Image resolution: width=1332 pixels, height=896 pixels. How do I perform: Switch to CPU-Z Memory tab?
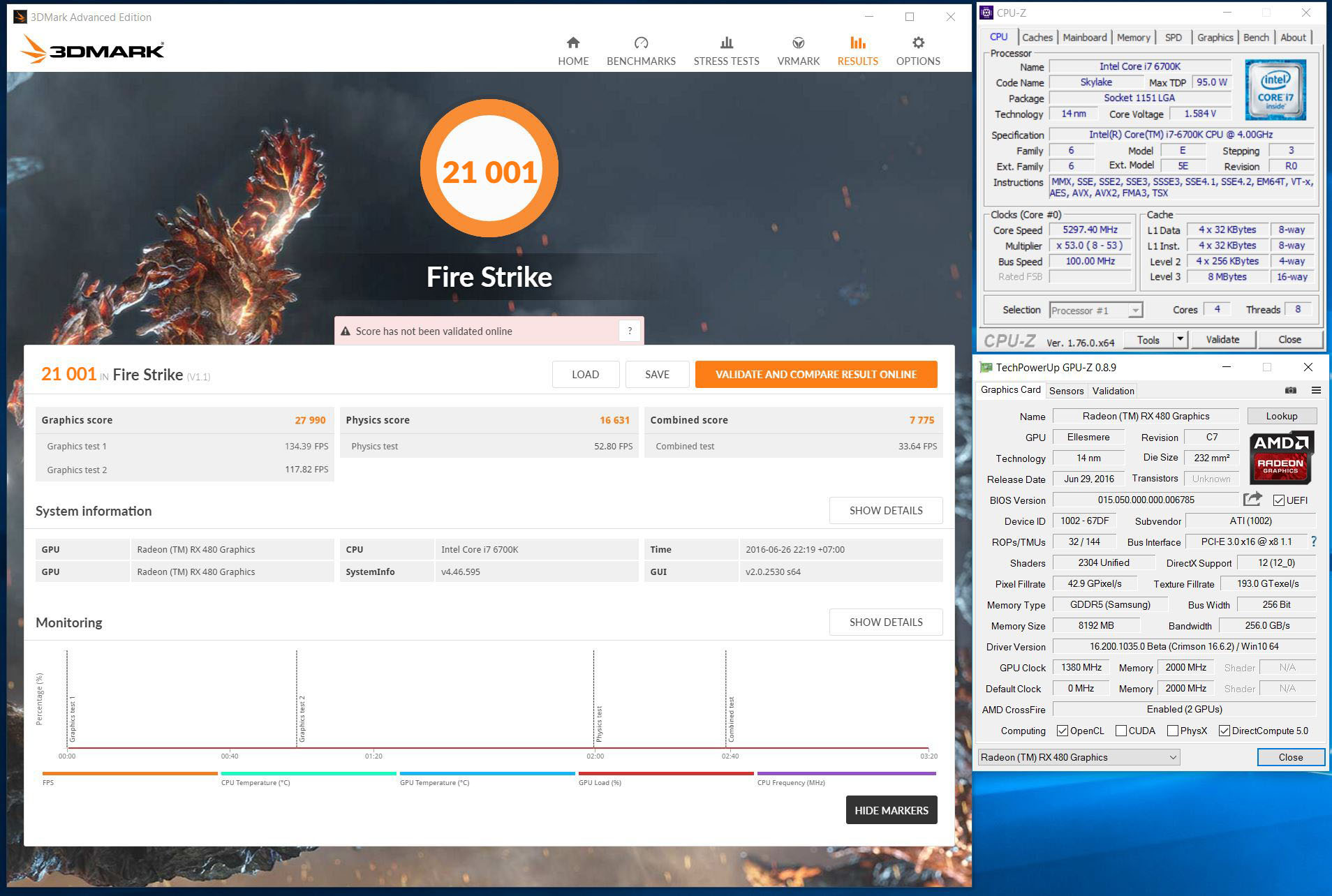1133,37
